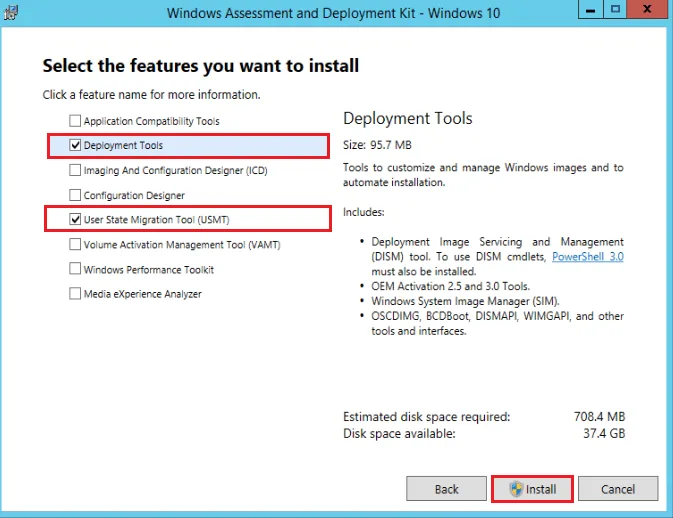Open the PowerShell 3.0 link

click(588, 257)
